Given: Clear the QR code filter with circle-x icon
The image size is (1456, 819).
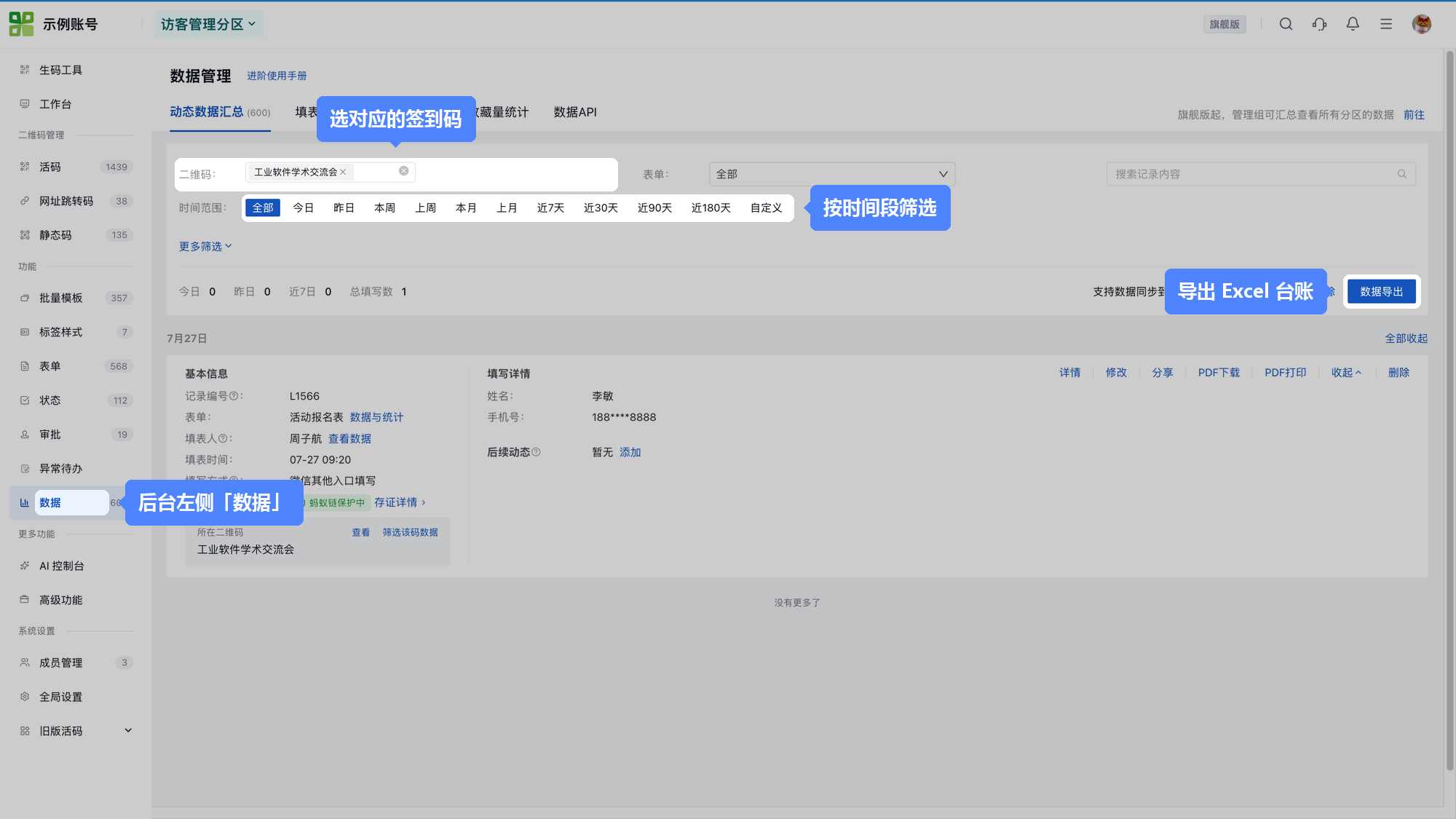Looking at the screenshot, I should (x=403, y=171).
